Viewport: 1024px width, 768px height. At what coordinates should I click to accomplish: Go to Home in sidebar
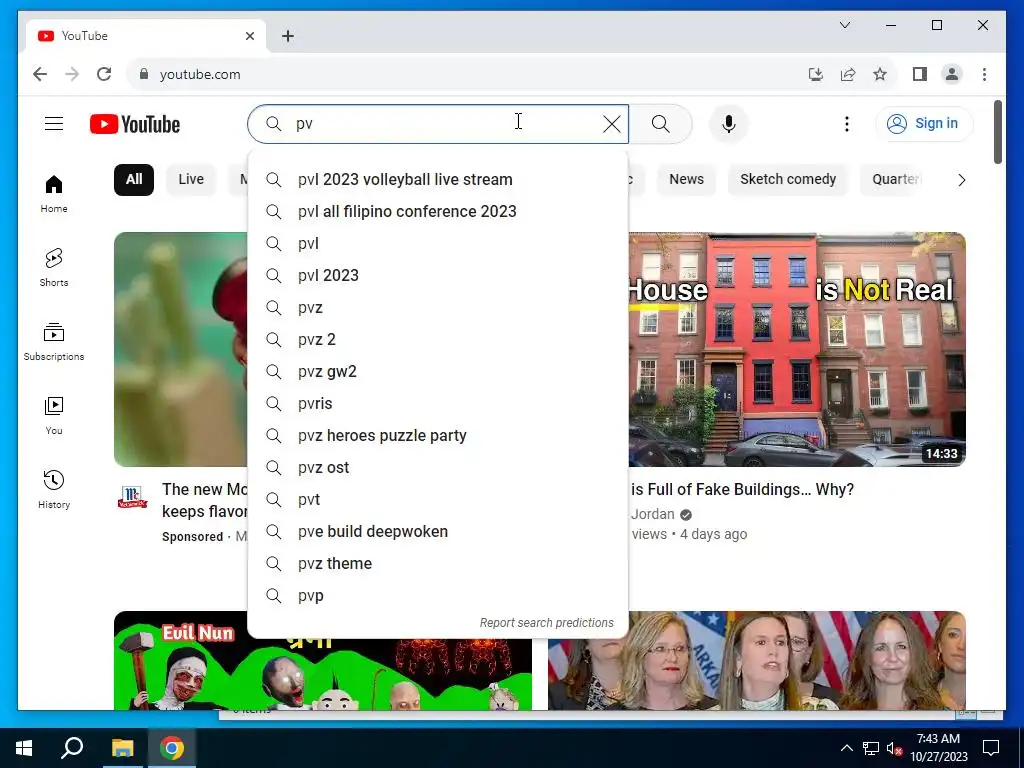click(x=54, y=194)
